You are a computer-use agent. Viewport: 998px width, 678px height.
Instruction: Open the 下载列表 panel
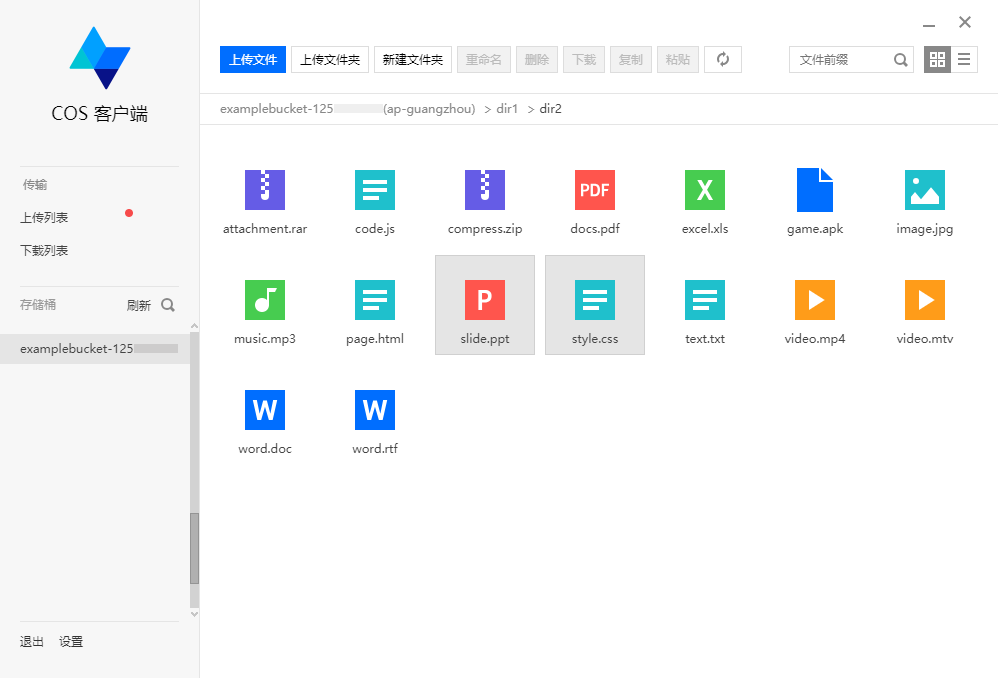[x=44, y=250]
